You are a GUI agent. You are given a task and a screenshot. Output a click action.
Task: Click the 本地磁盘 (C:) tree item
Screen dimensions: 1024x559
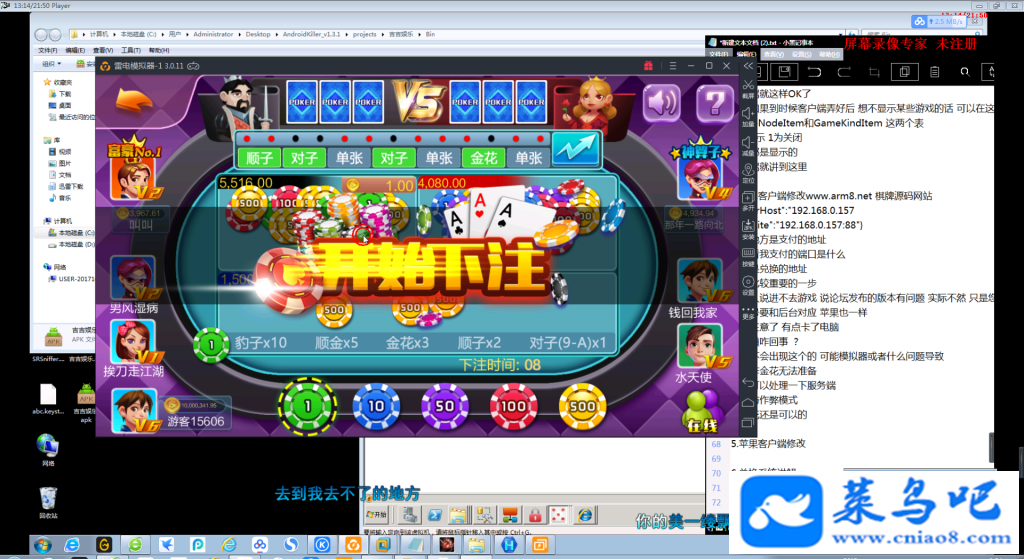tap(71, 232)
